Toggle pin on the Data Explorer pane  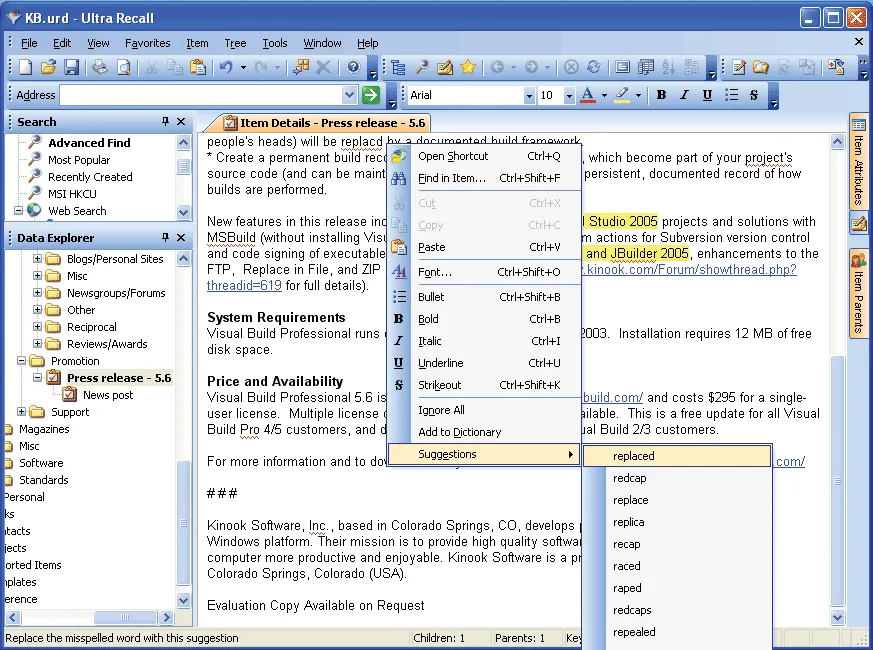(165, 237)
